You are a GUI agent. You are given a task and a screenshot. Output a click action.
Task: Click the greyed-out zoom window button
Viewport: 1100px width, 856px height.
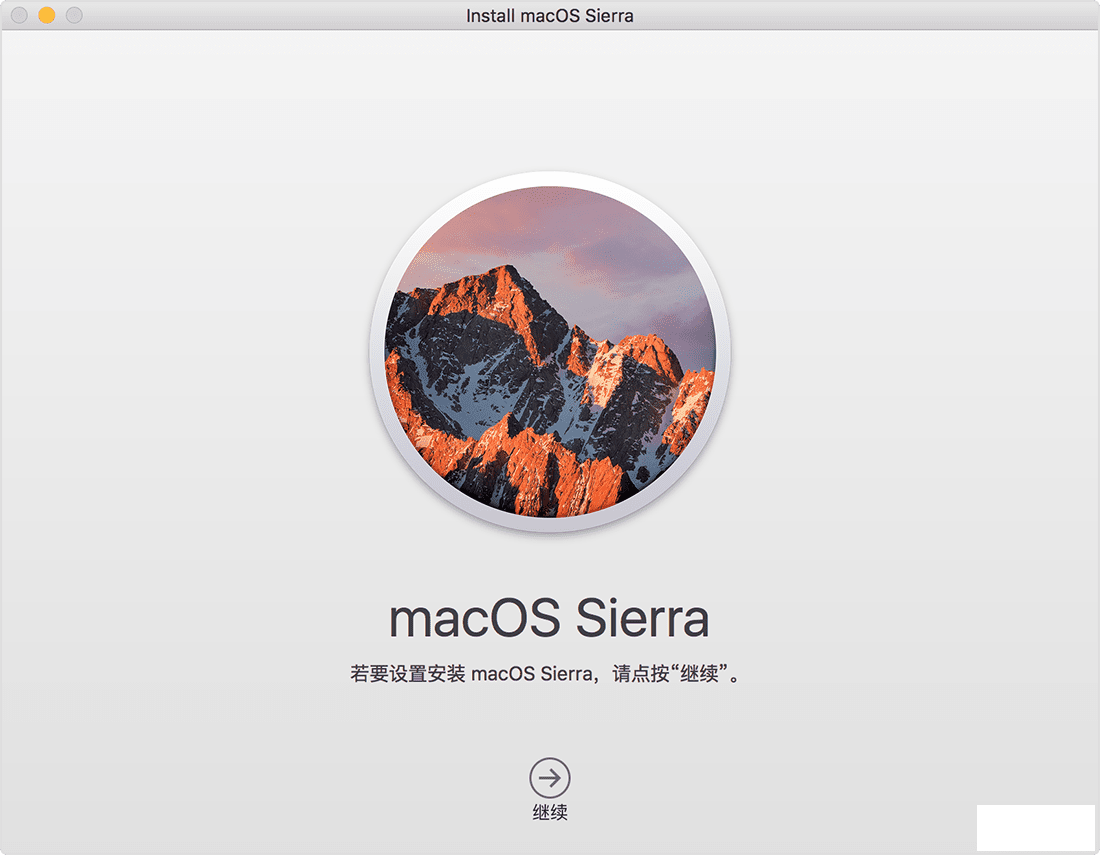[74, 15]
